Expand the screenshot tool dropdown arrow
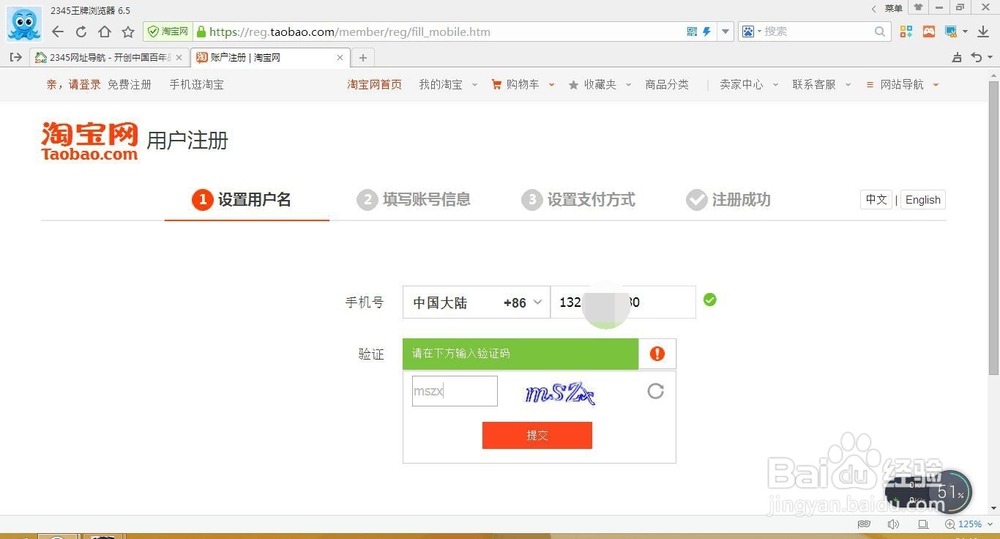This screenshot has height=539, width=1000. 966,31
